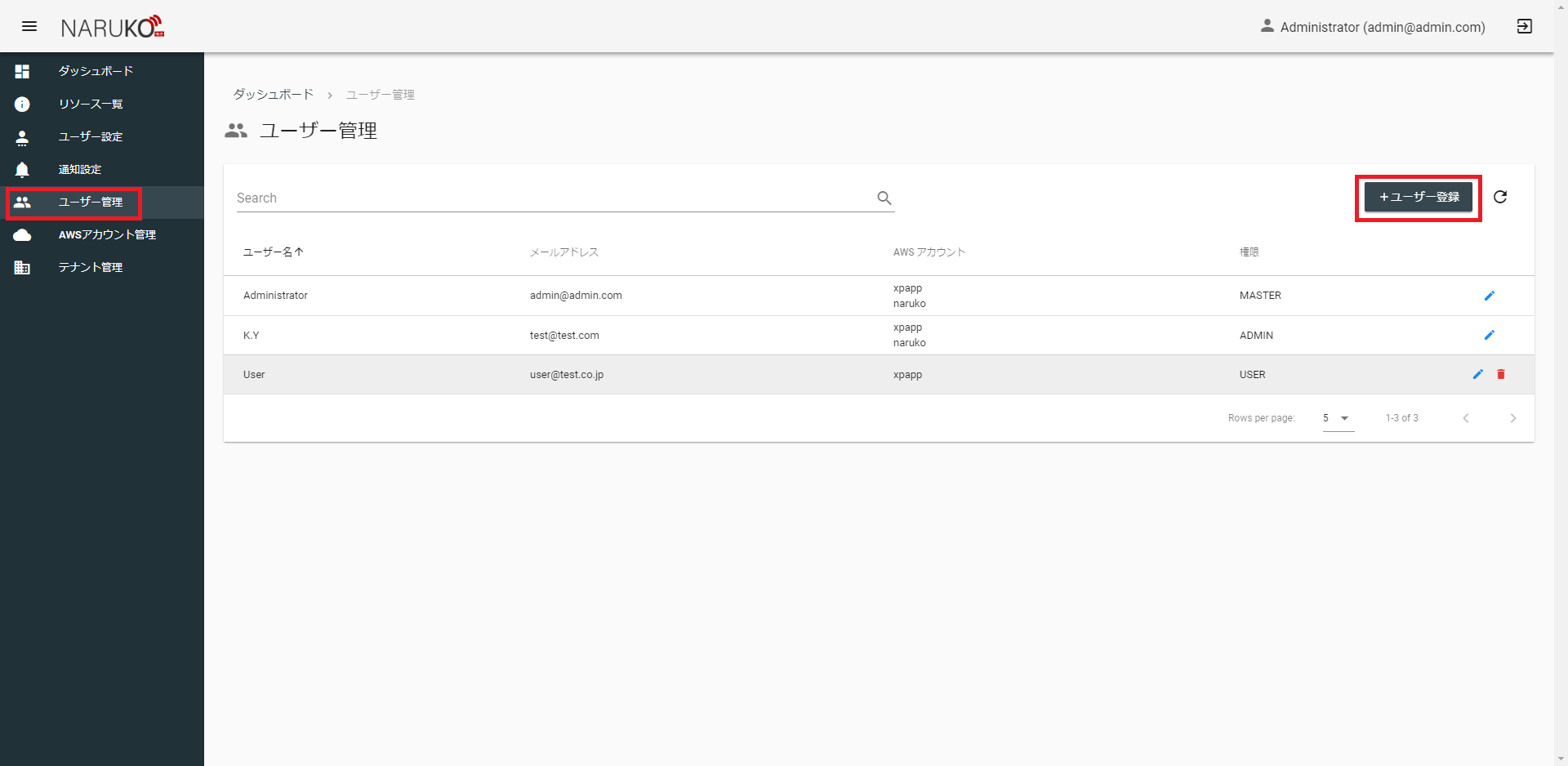Click the AWS account cloud icon

(x=22, y=235)
